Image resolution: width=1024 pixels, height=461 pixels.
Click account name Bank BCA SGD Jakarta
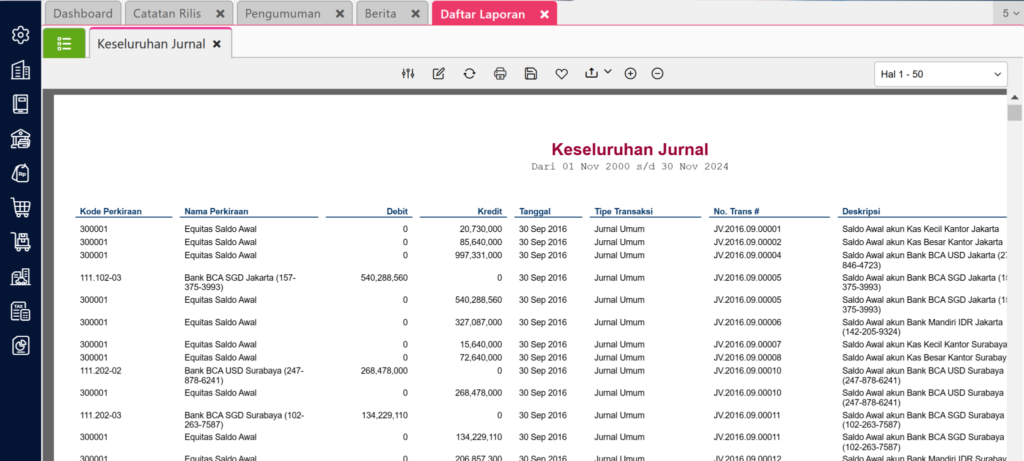coord(240,282)
